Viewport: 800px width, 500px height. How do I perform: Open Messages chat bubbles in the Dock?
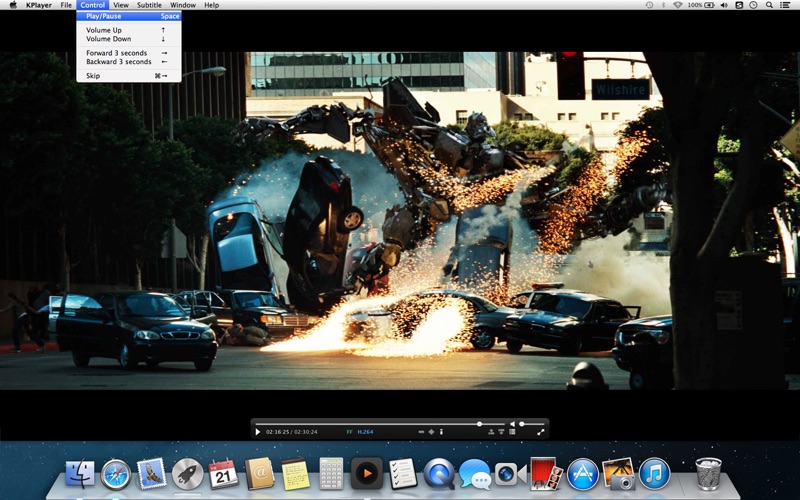point(474,474)
